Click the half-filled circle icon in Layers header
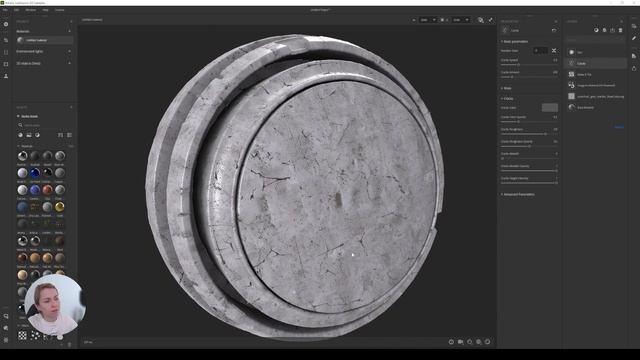 596,30
